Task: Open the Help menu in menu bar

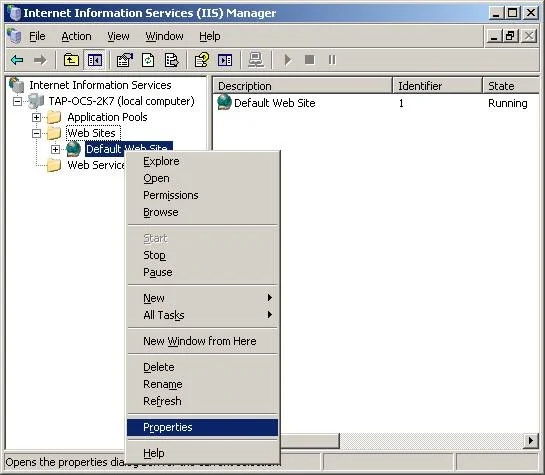Action: pos(210,36)
